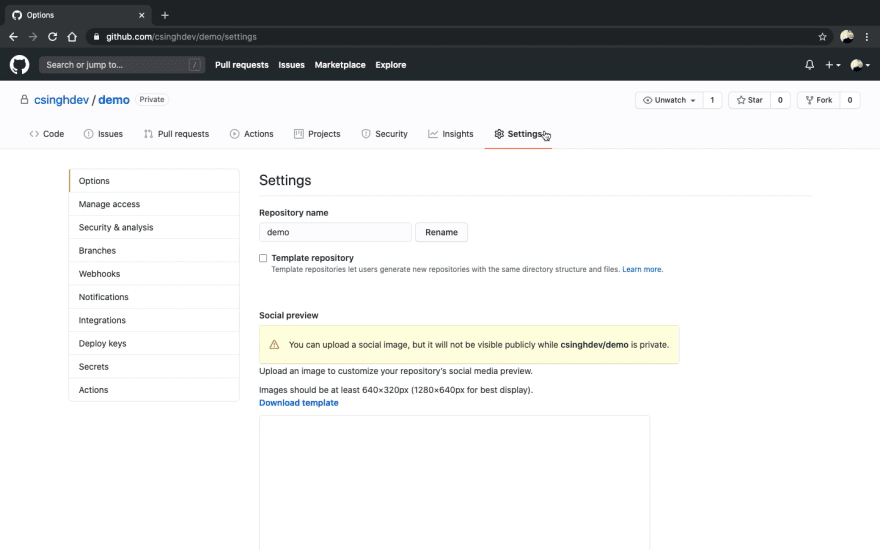Open Chrome three-dot menu
Screen dimensions: 880x550
point(867,36)
